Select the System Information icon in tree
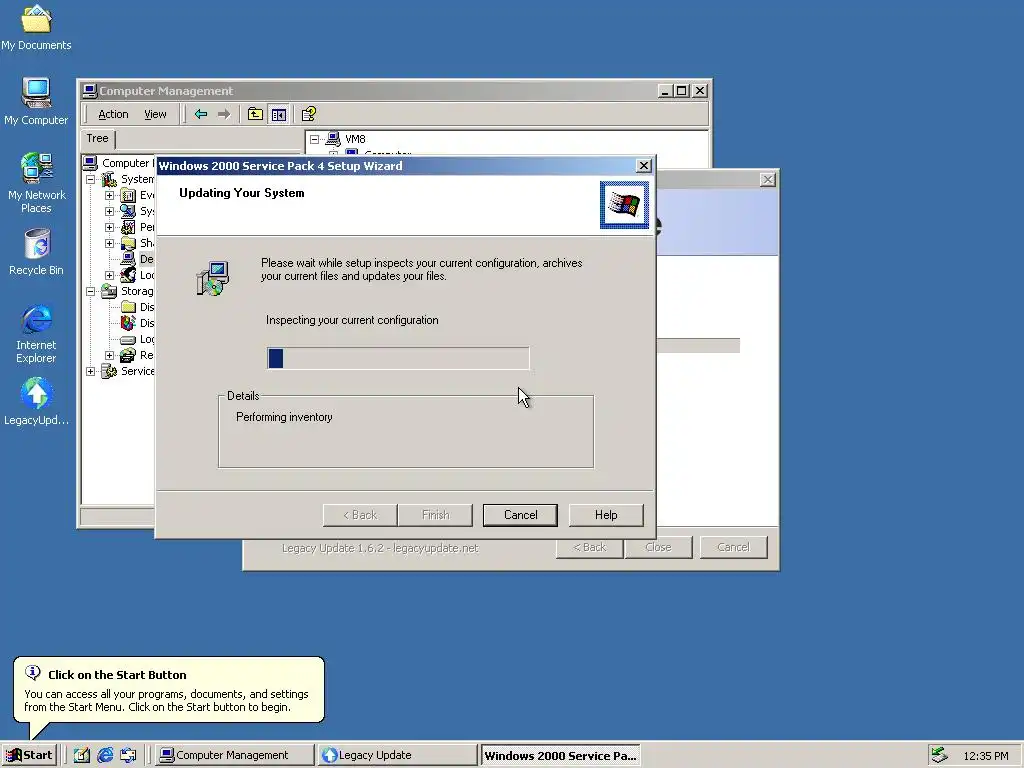1024x768 pixels. click(129, 211)
